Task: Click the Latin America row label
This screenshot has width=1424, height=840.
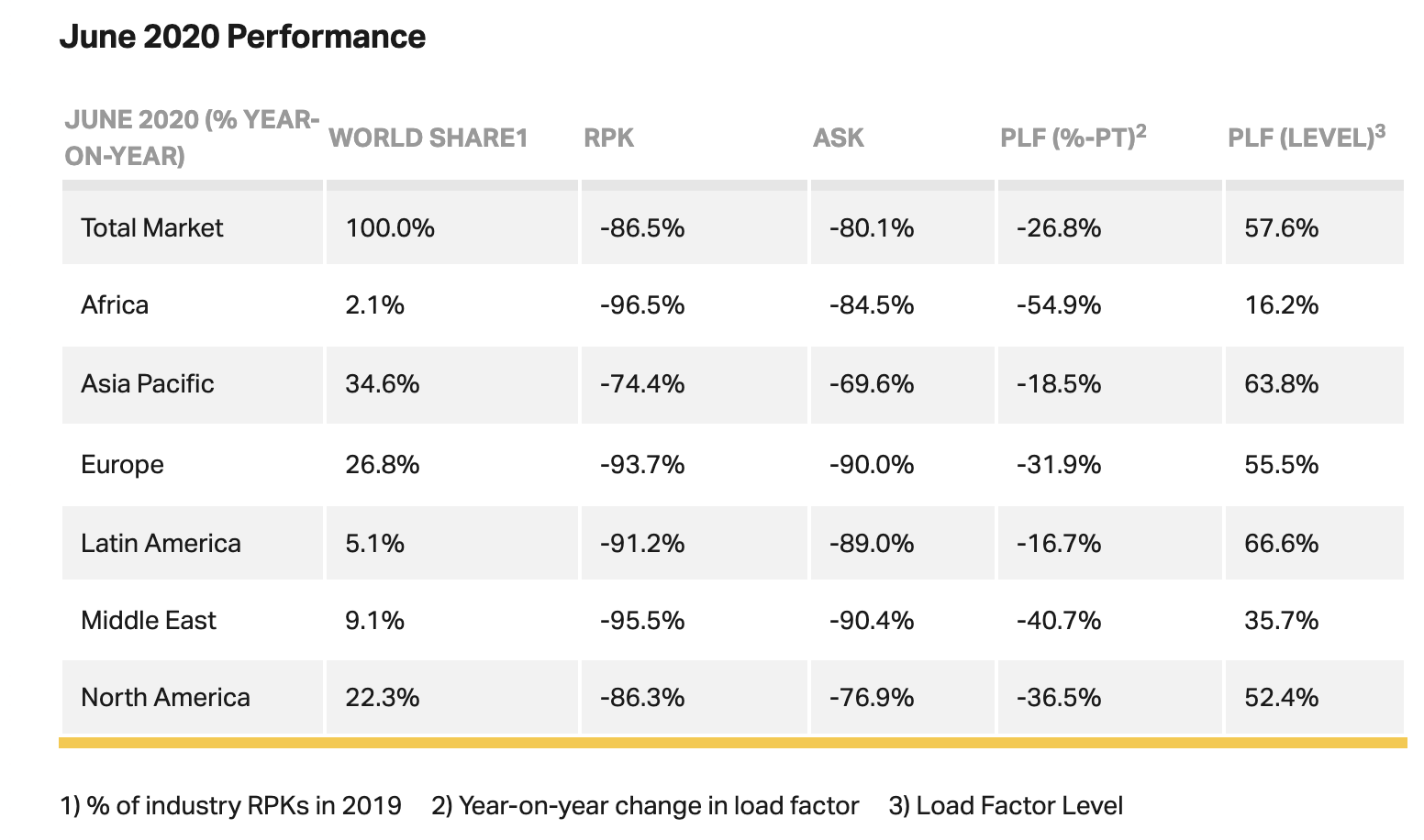Action: (161, 543)
